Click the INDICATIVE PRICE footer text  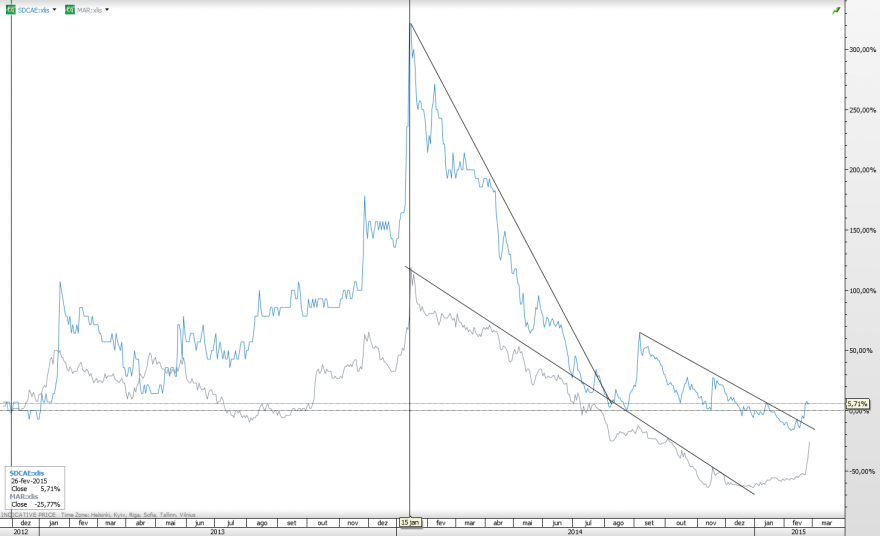point(28,515)
